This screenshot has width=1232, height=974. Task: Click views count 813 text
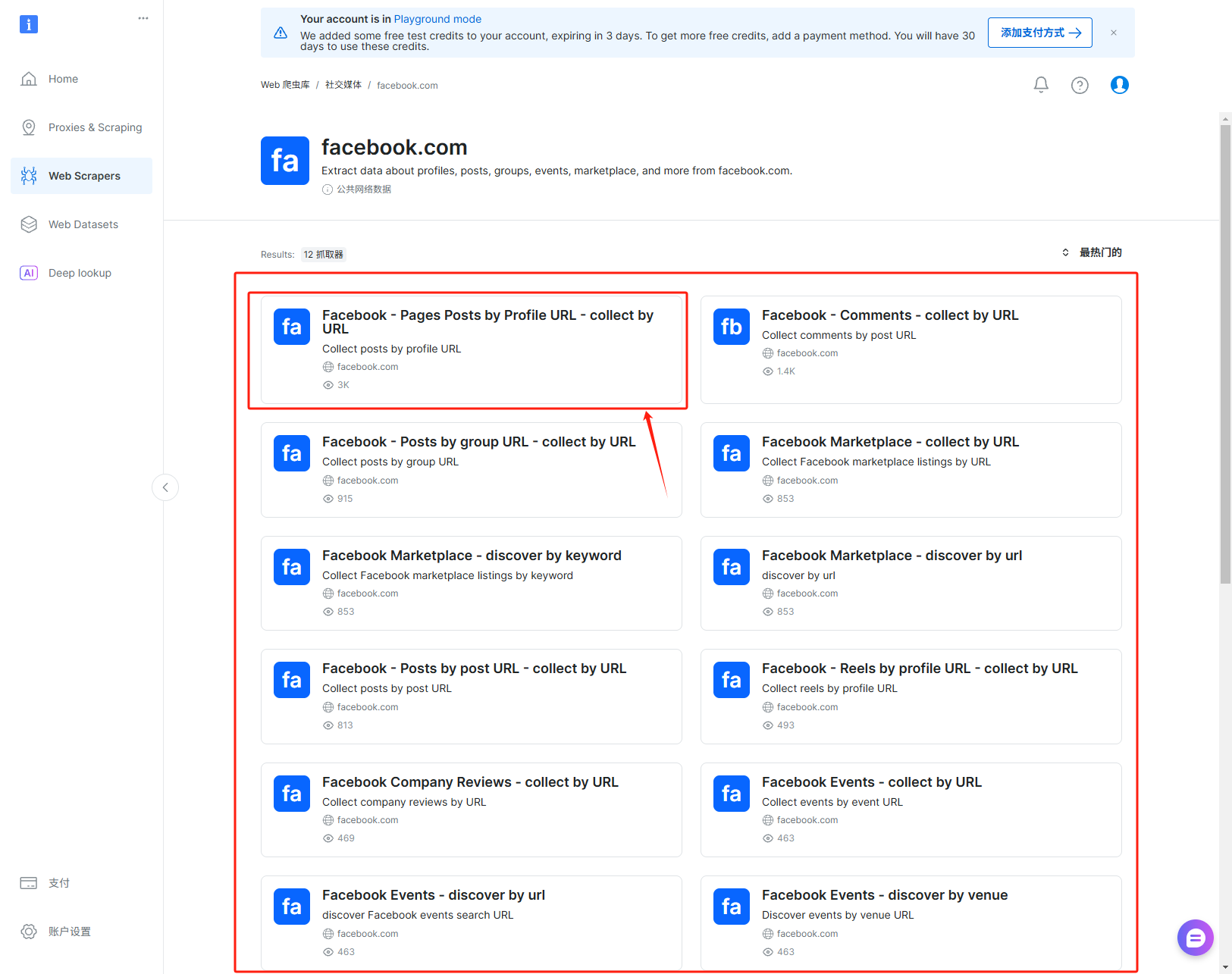[x=345, y=725]
